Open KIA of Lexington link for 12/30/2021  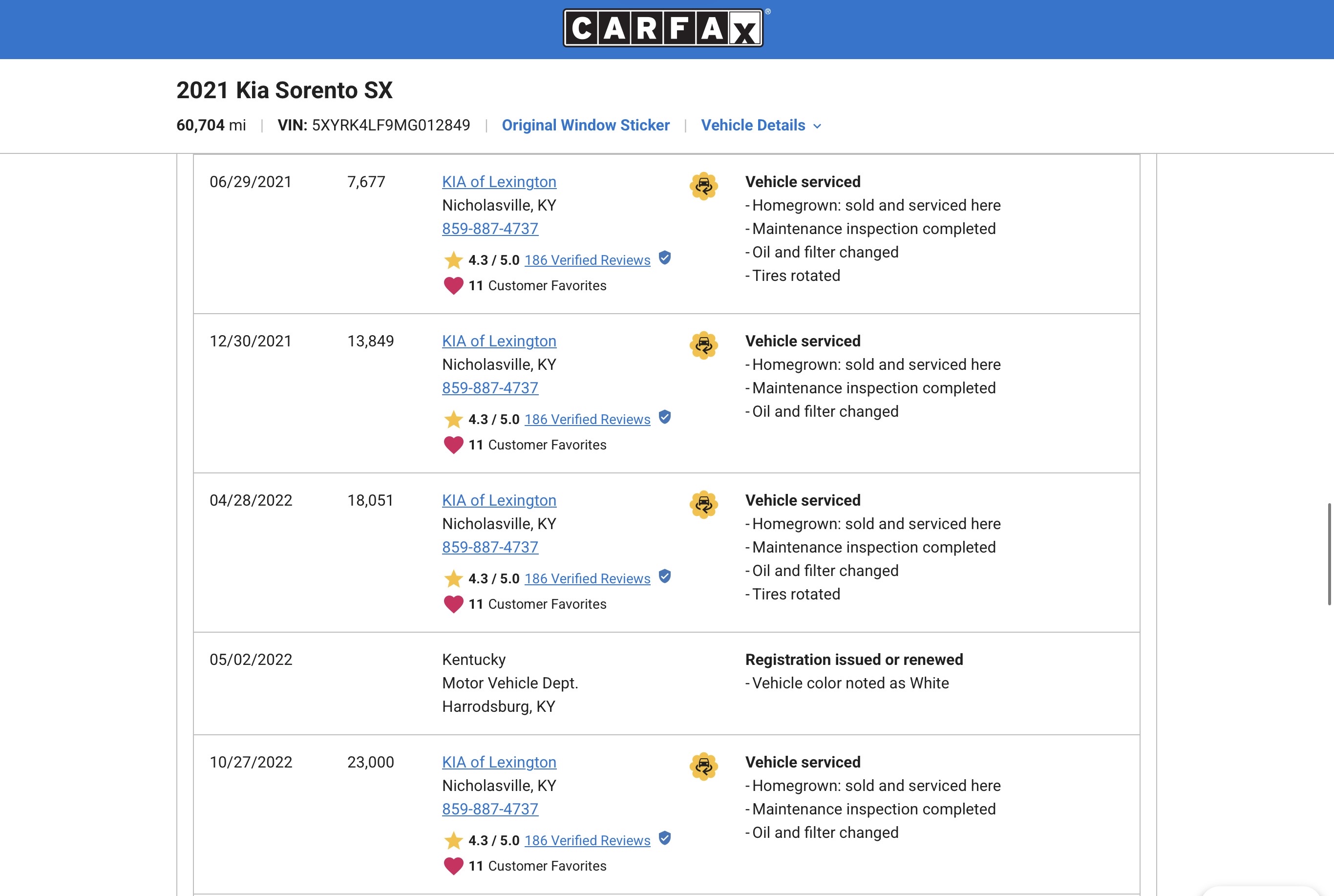[x=499, y=341]
